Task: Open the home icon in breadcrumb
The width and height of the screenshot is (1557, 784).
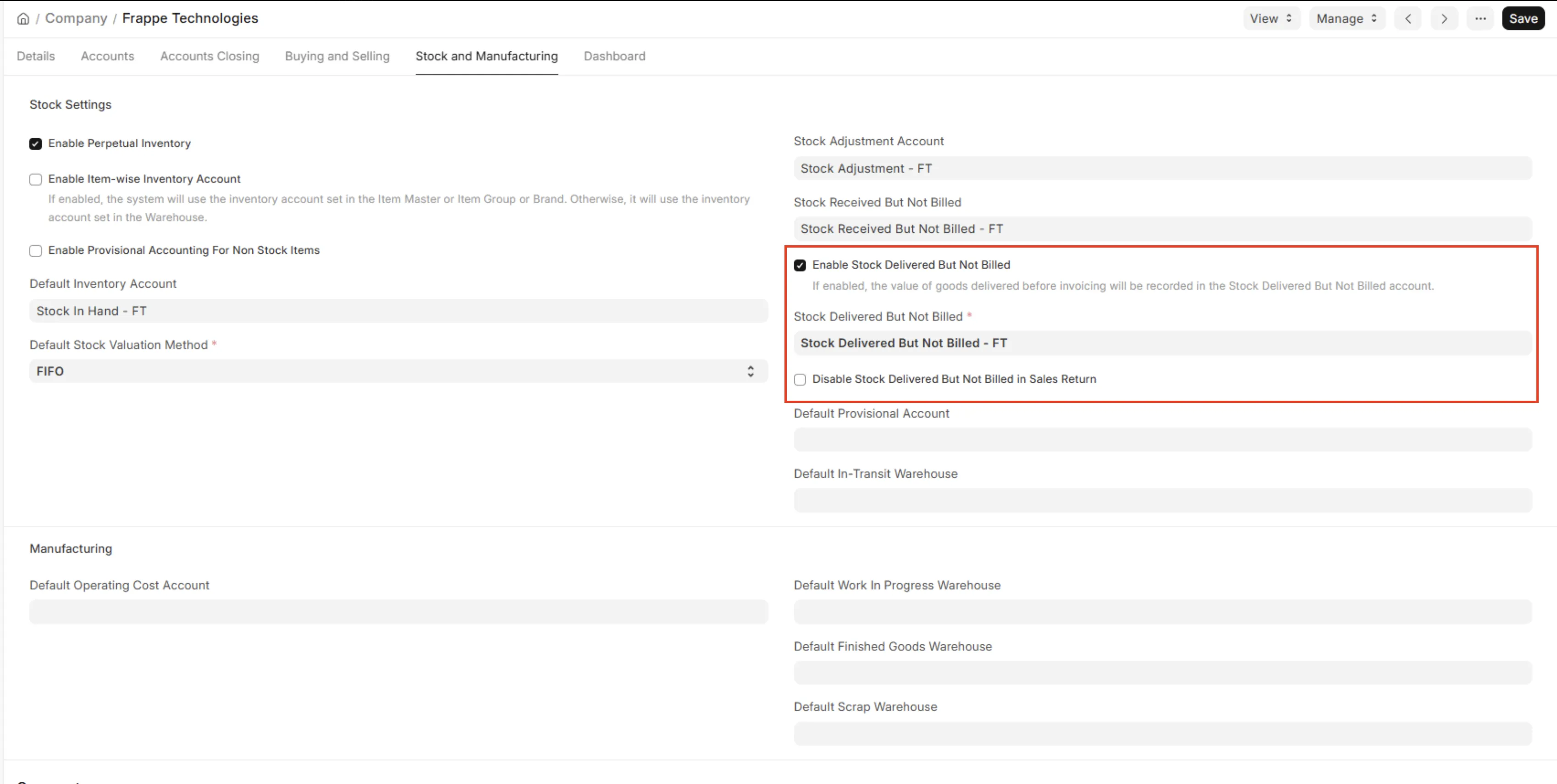Action: (23, 19)
